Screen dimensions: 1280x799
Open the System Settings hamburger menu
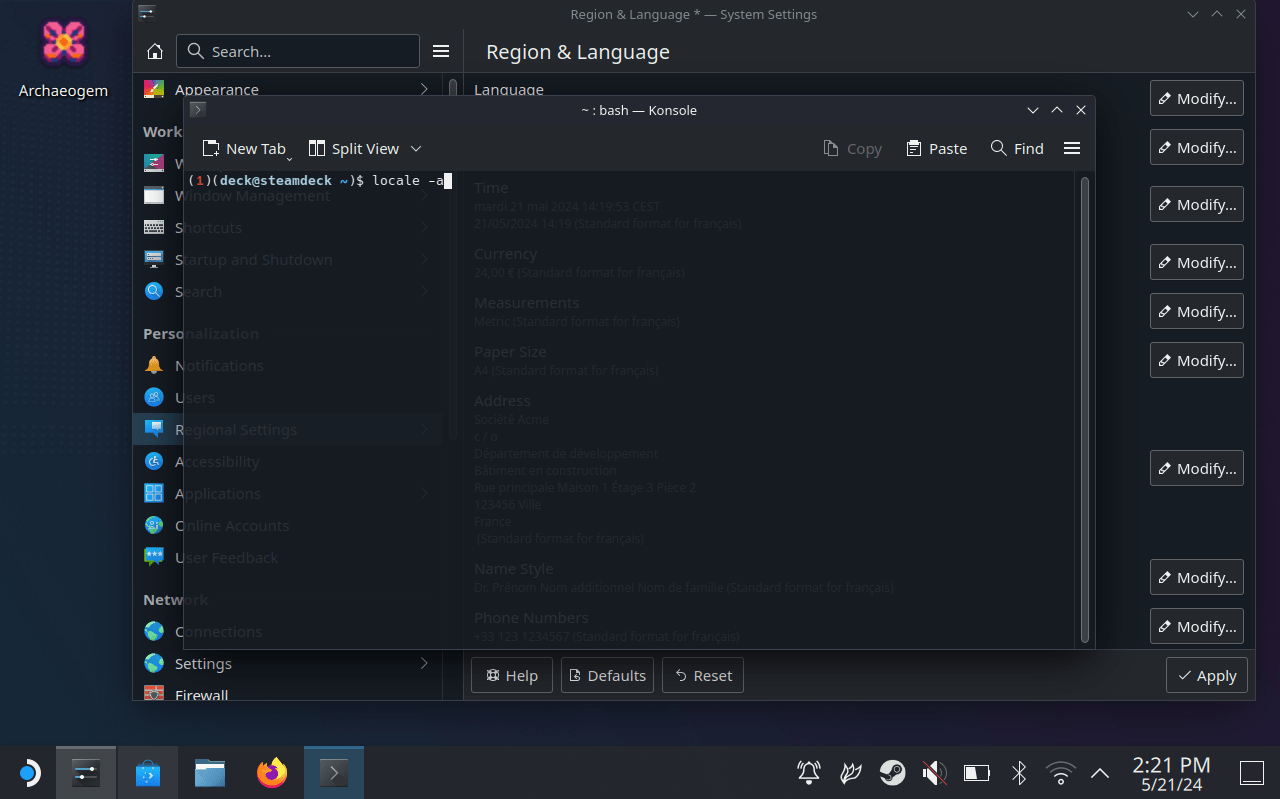click(441, 51)
